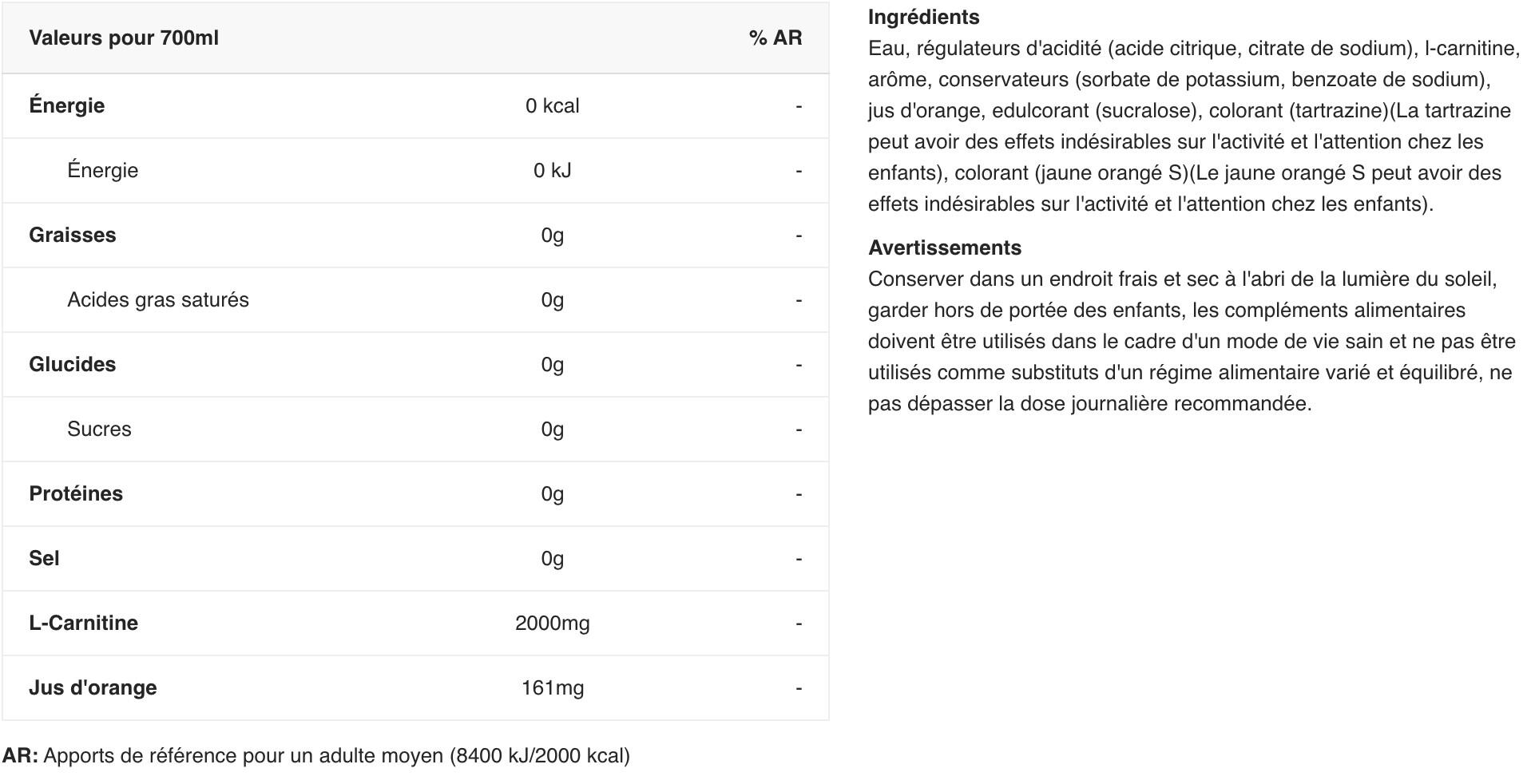Click the 'Acides gras saturés' label
This screenshot has width=1535, height=784.
point(158,300)
